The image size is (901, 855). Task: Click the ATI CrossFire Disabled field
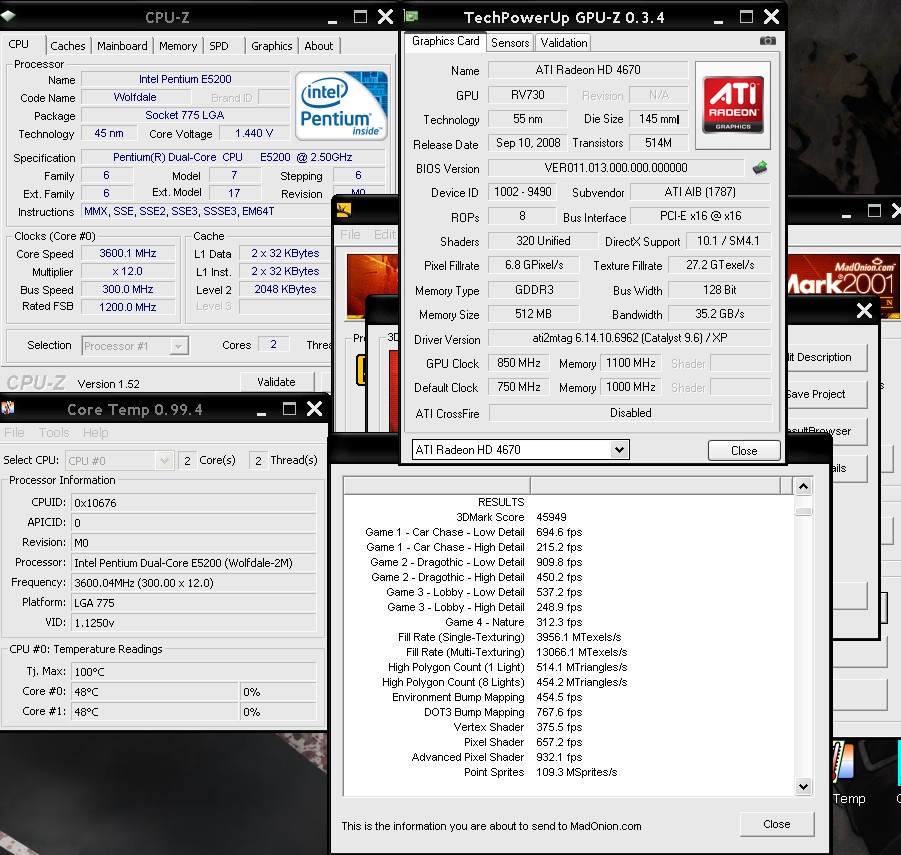click(x=630, y=413)
